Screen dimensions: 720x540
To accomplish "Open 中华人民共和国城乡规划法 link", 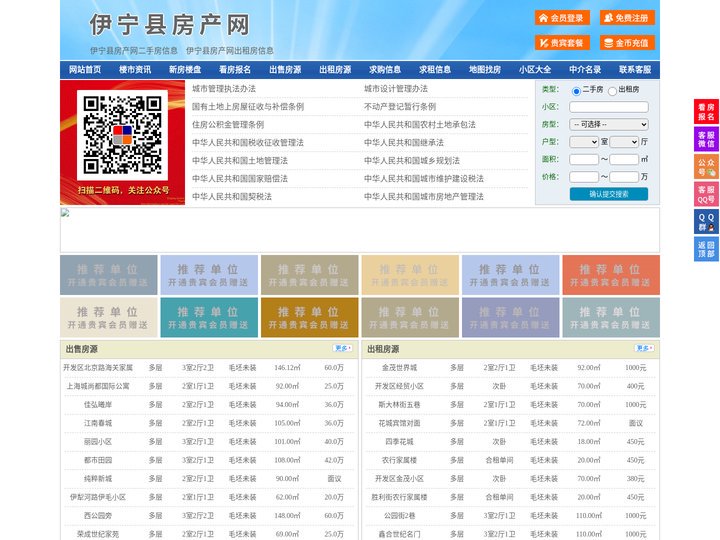I will [412, 160].
